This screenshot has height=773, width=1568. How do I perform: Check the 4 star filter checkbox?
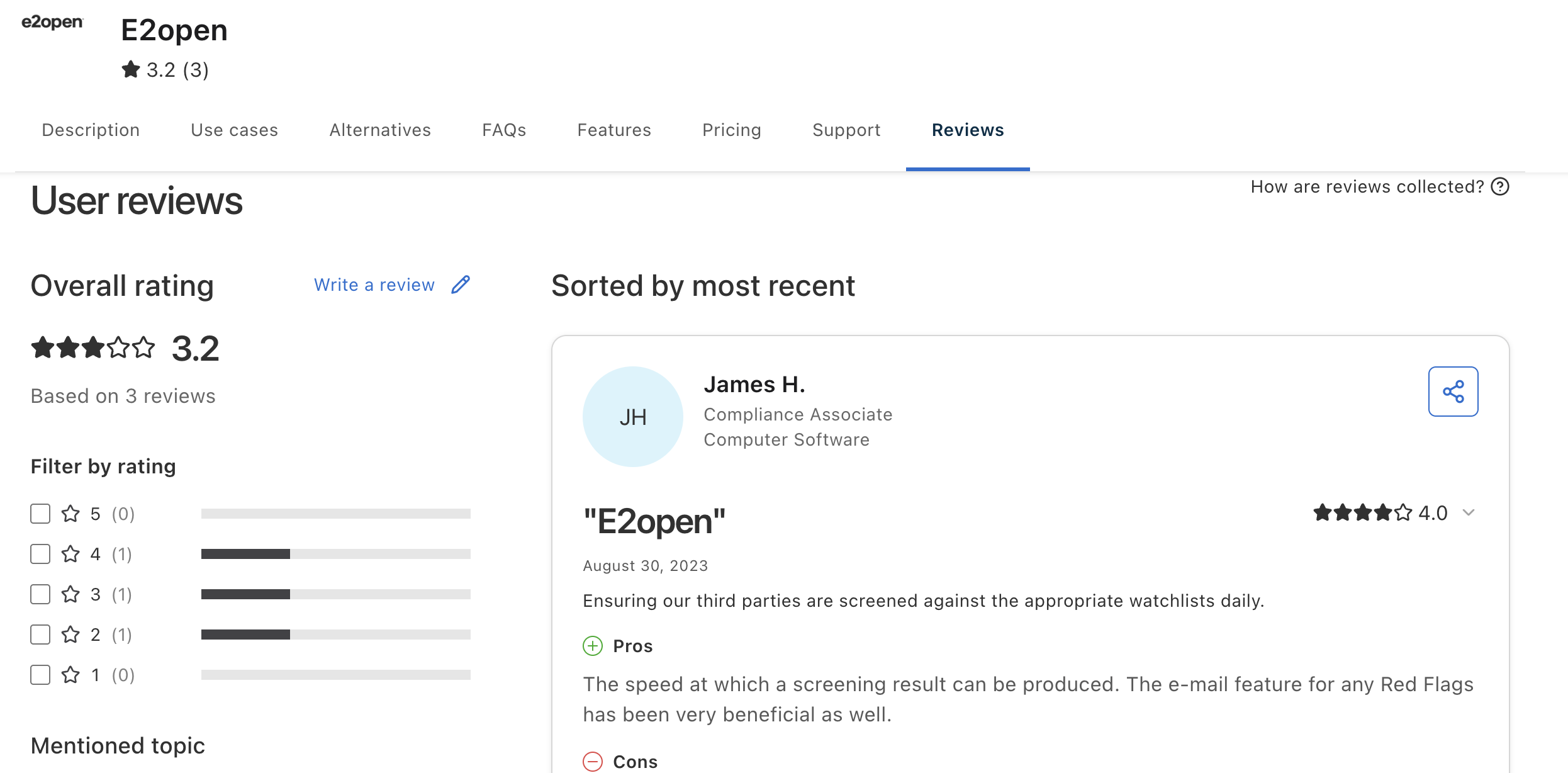40,554
